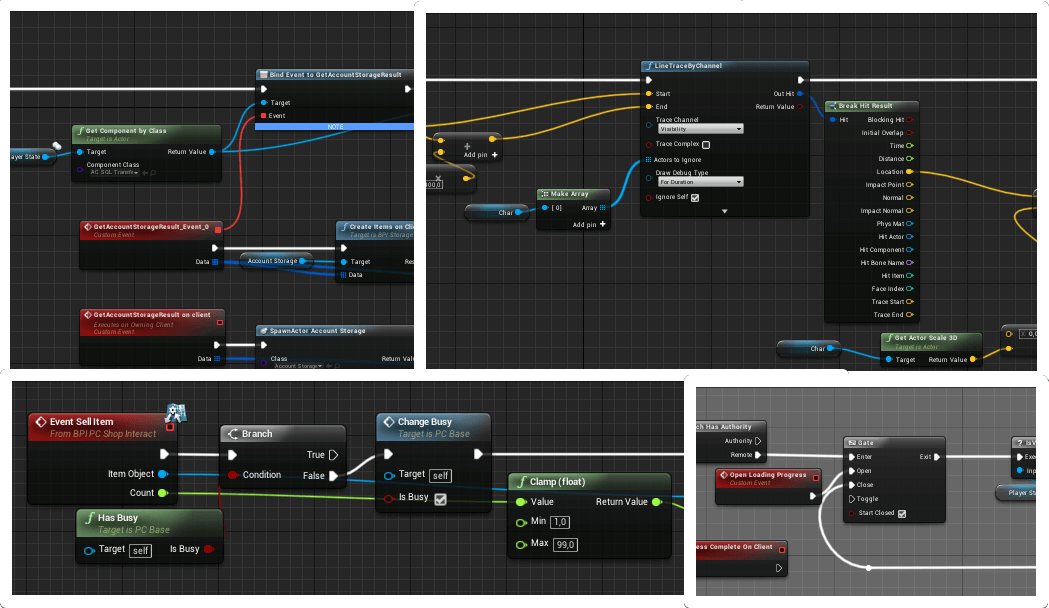Select the Gate node header
1049x608 pixels.
click(x=894, y=443)
